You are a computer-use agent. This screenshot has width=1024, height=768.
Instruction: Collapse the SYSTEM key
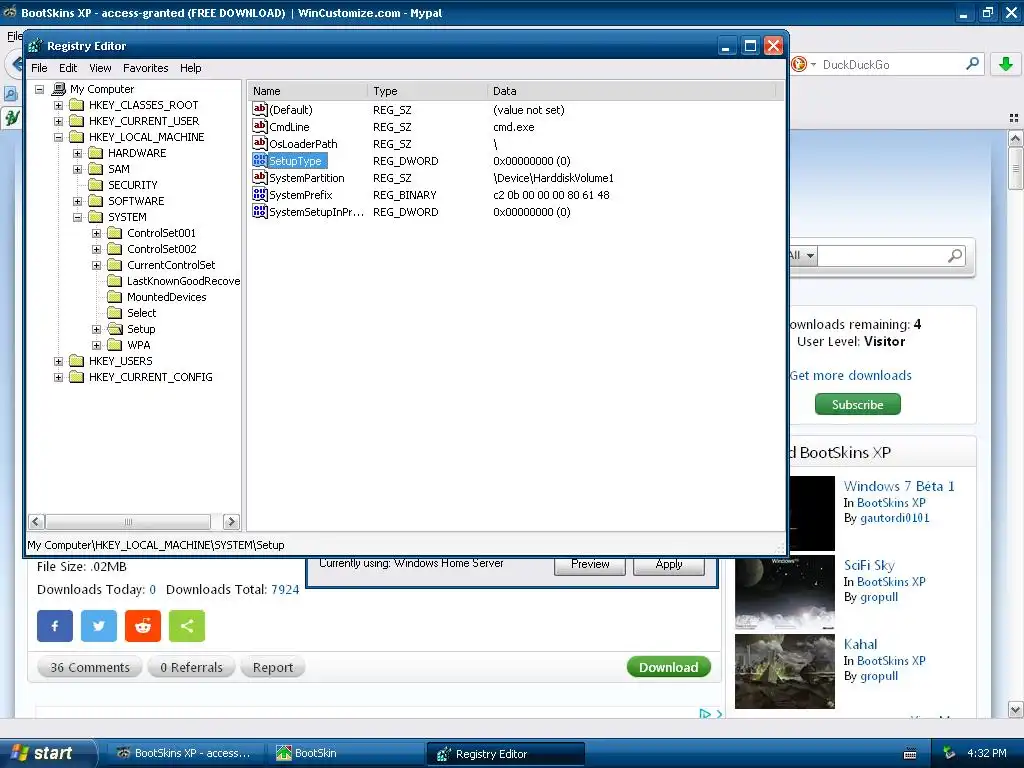pyautogui.click(x=77, y=217)
